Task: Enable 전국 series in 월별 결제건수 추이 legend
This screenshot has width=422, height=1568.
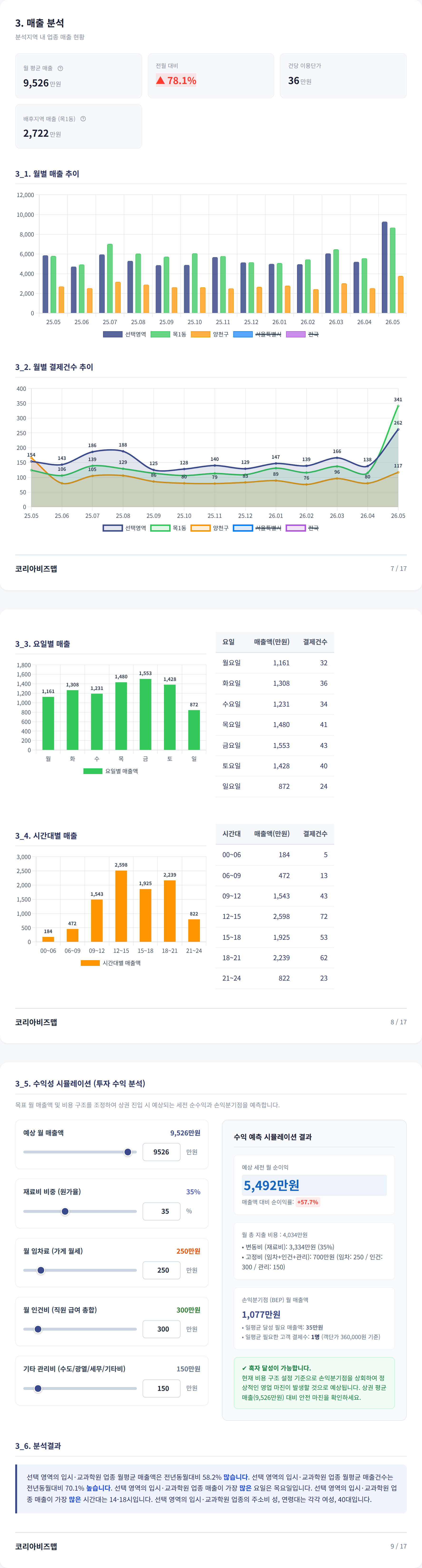Action: [x=302, y=528]
